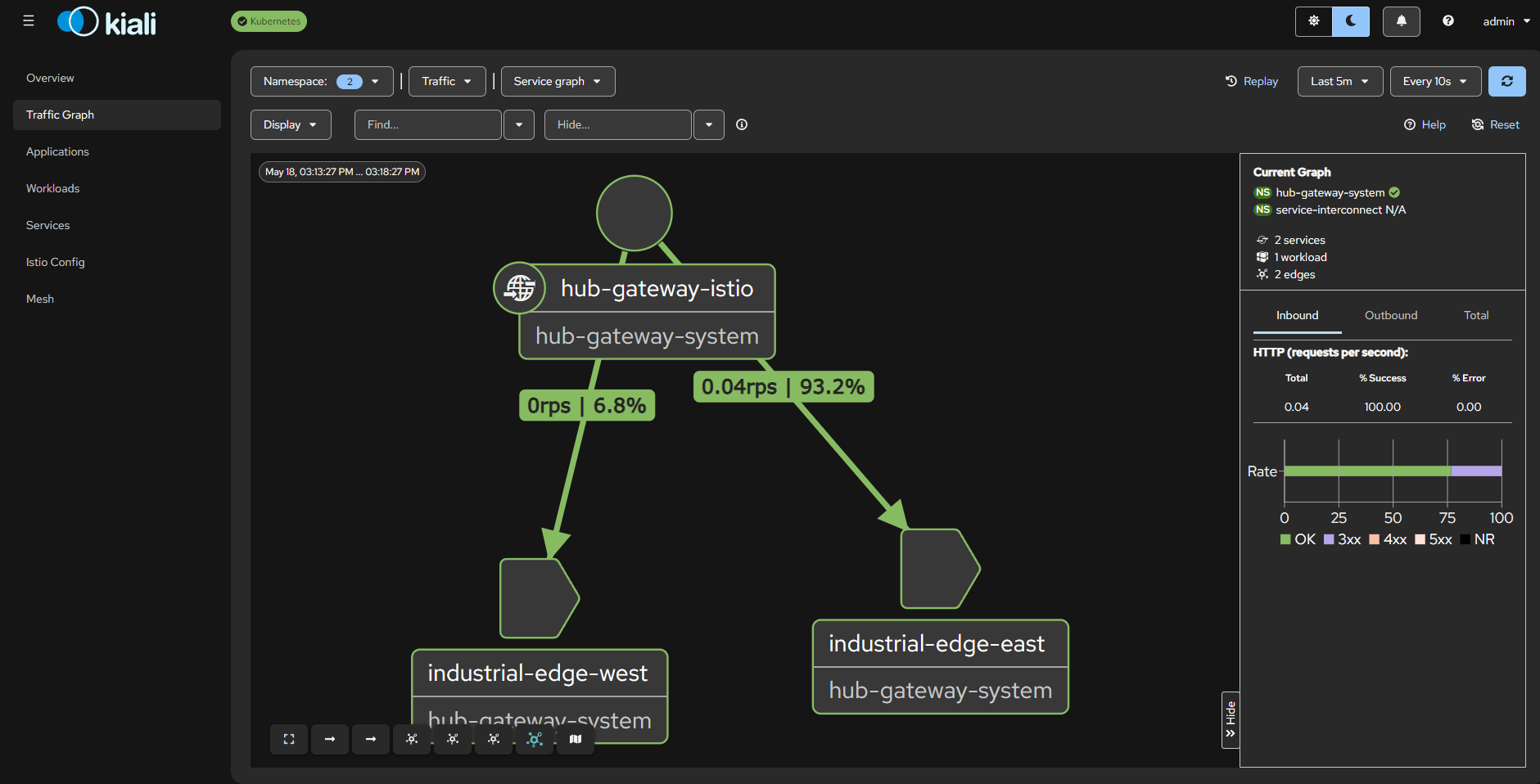Open the Hide presets dropdown arrow
1540x784 pixels.
click(x=709, y=124)
